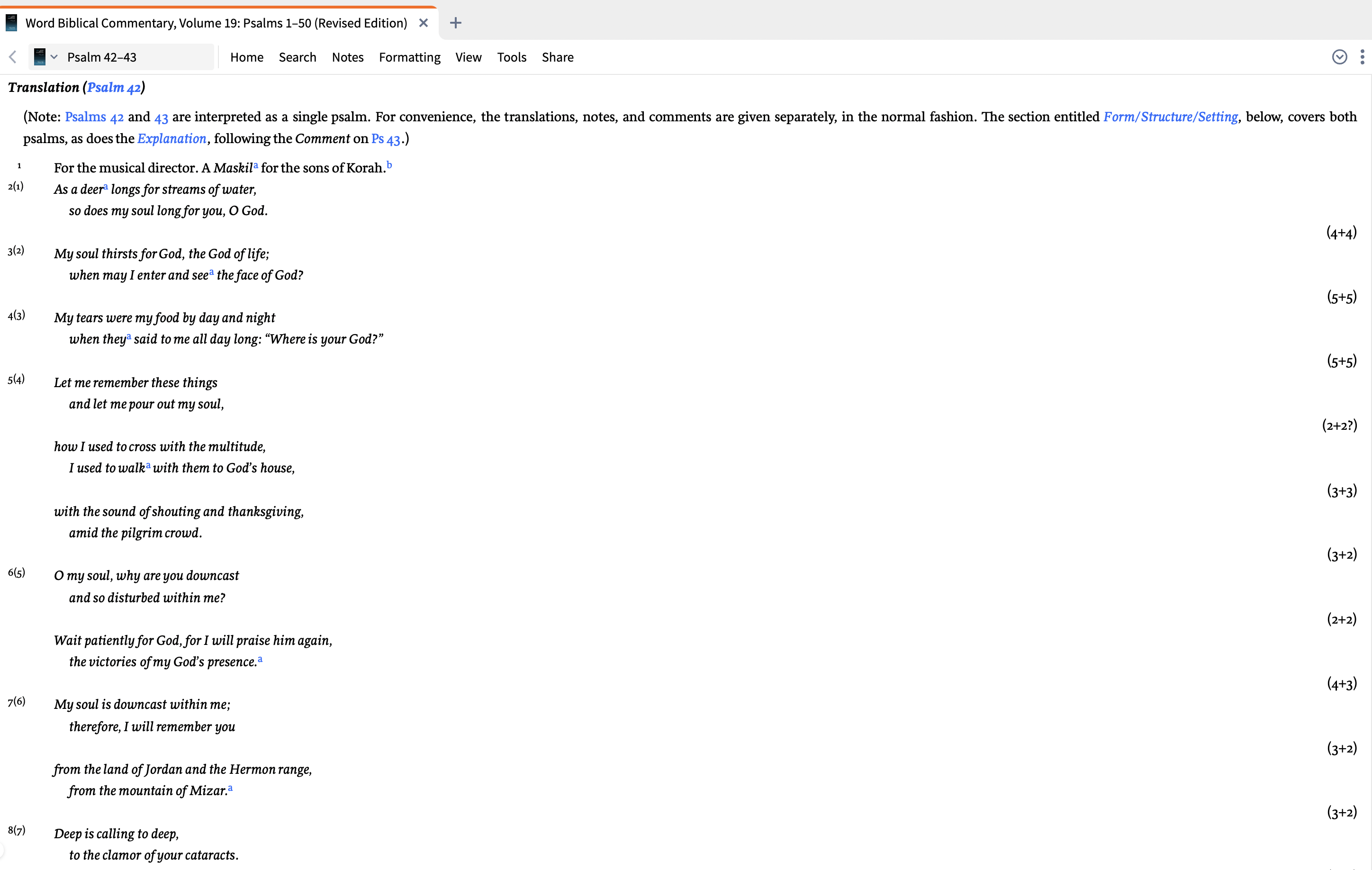The height and width of the screenshot is (870, 1372).
Task: Click the meter notation (2+2?)
Action: coord(1339,426)
